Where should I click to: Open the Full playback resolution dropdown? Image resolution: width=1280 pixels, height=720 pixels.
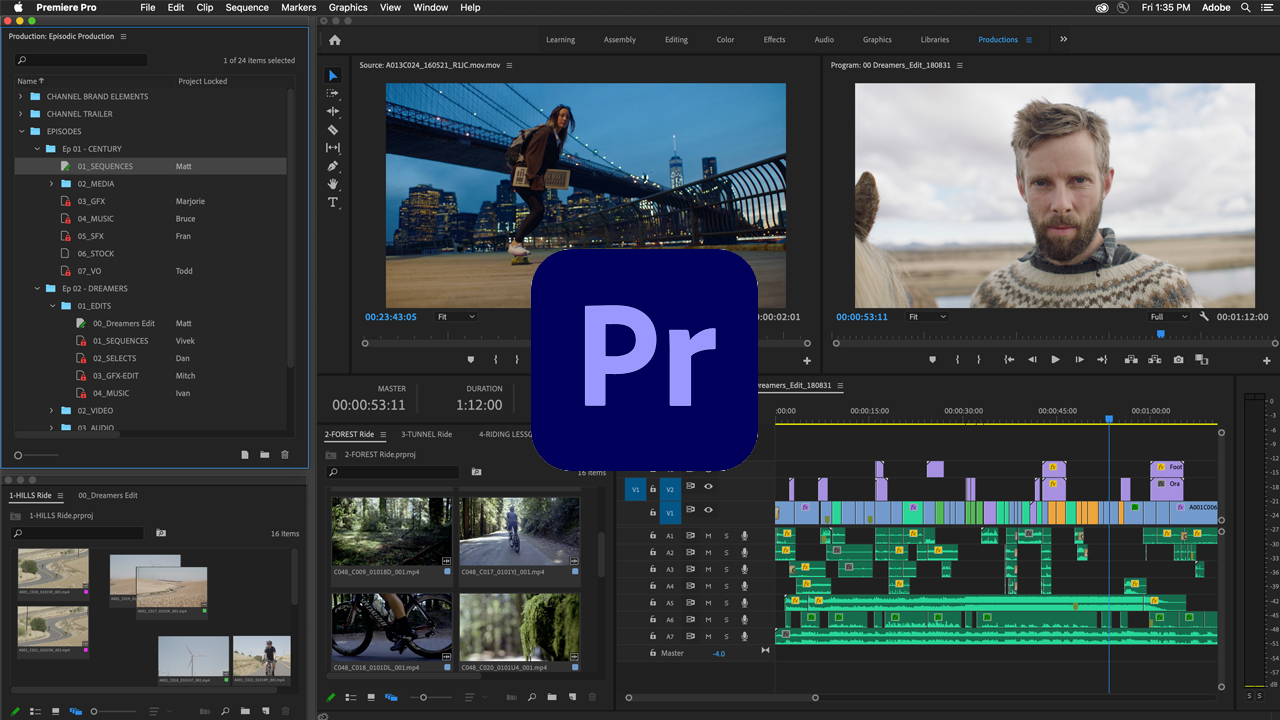(x=1168, y=317)
